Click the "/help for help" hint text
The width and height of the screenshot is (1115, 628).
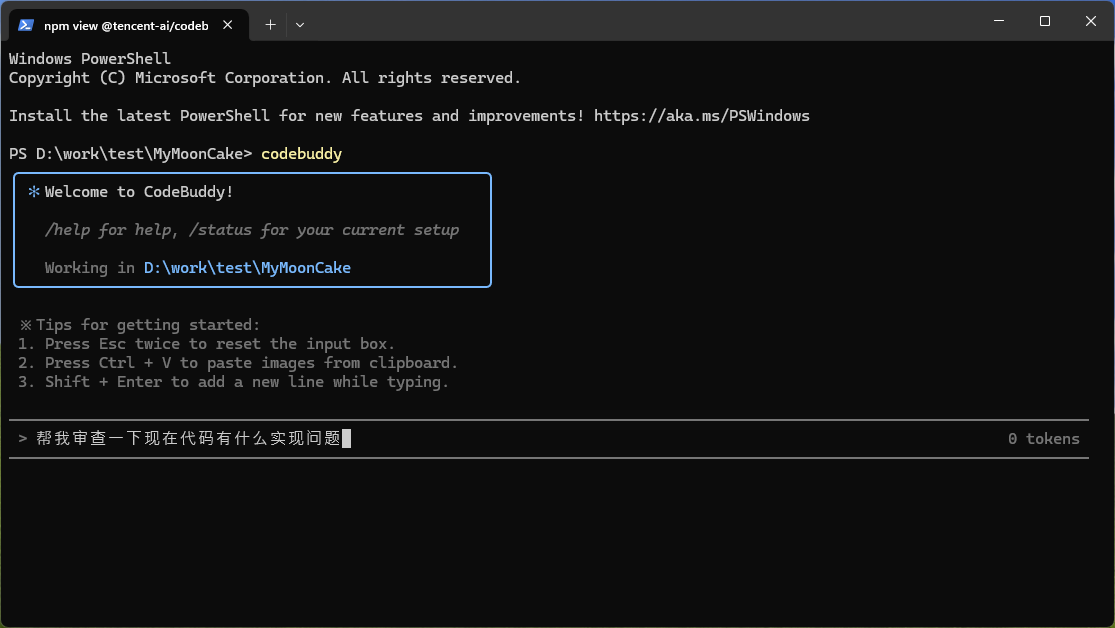click(x=111, y=230)
